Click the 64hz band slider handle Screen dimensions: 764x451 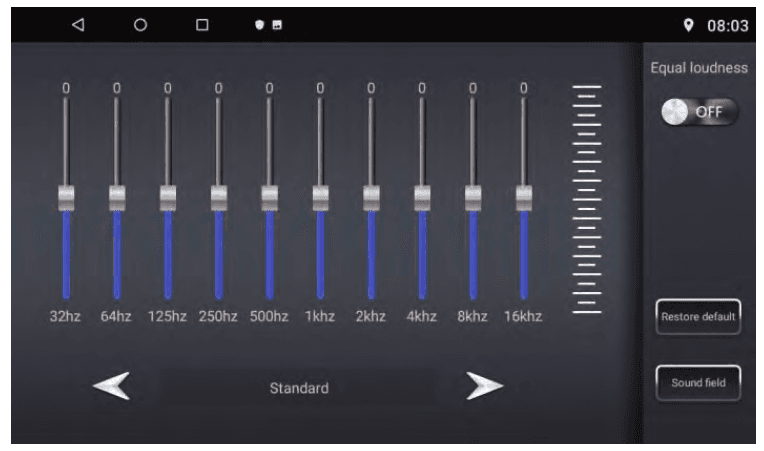click(x=117, y=197)
